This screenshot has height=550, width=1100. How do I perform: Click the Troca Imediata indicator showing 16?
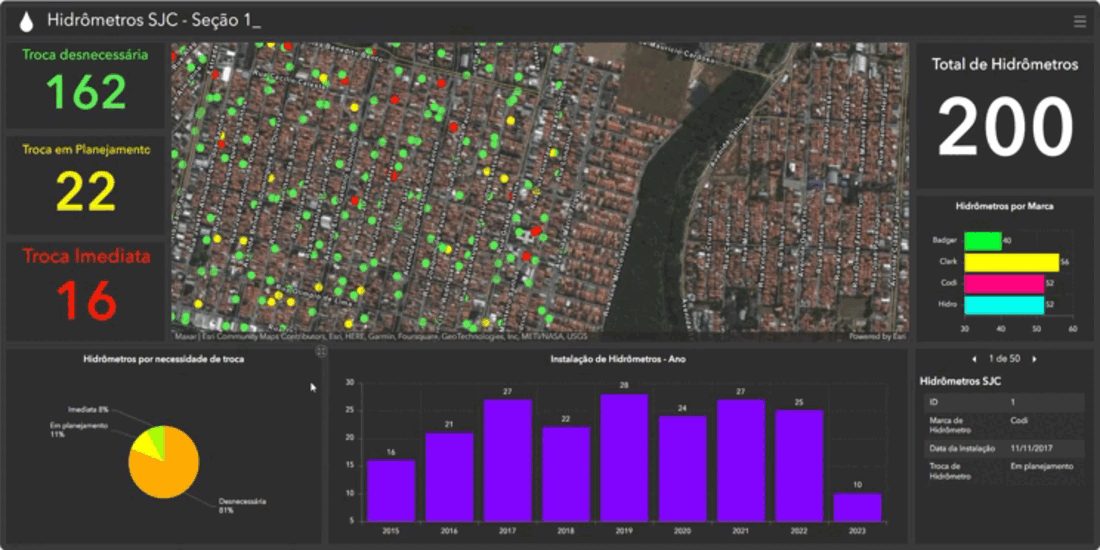(86, 291)
